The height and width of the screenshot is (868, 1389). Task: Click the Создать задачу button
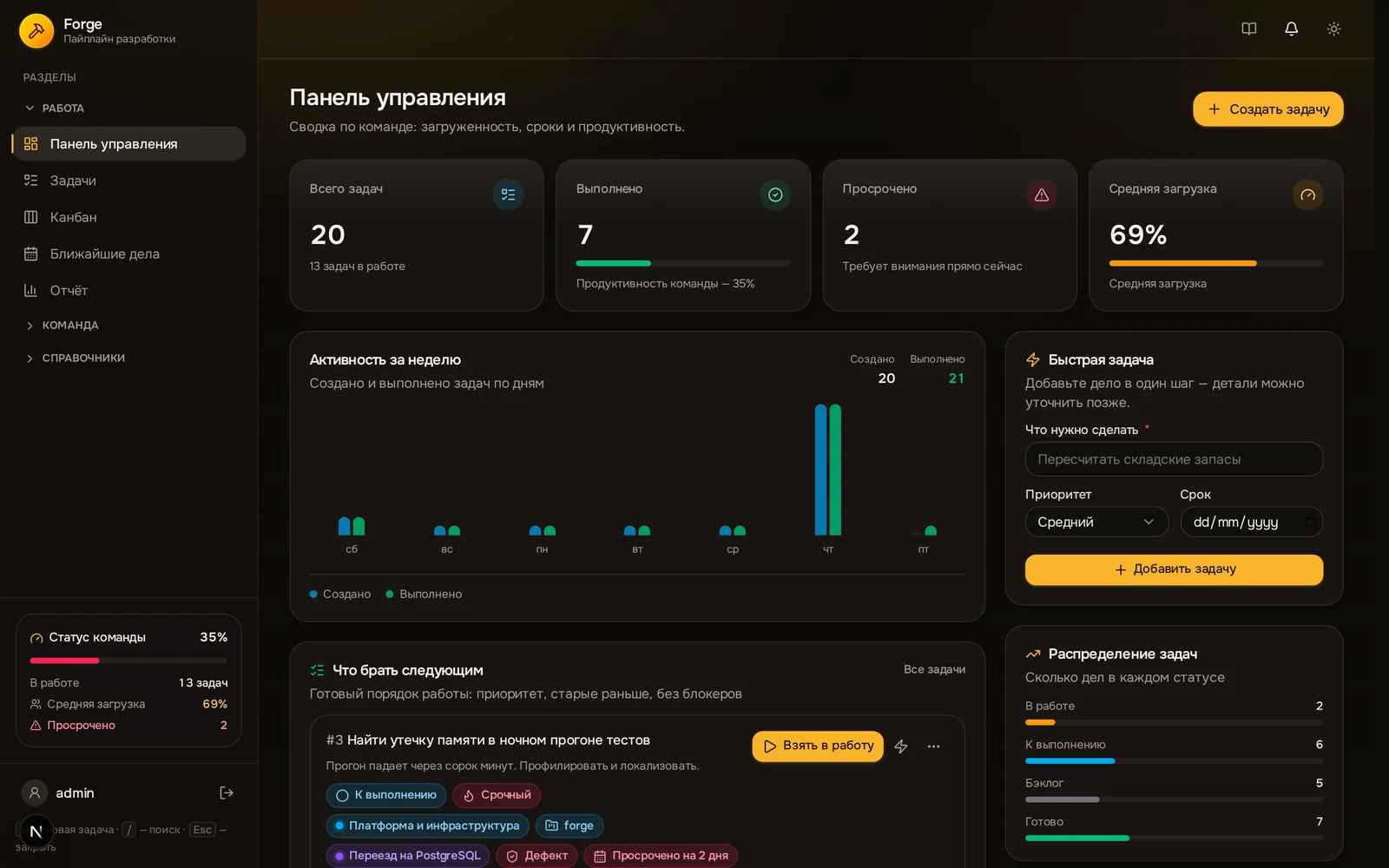(x=1267, y=109)
